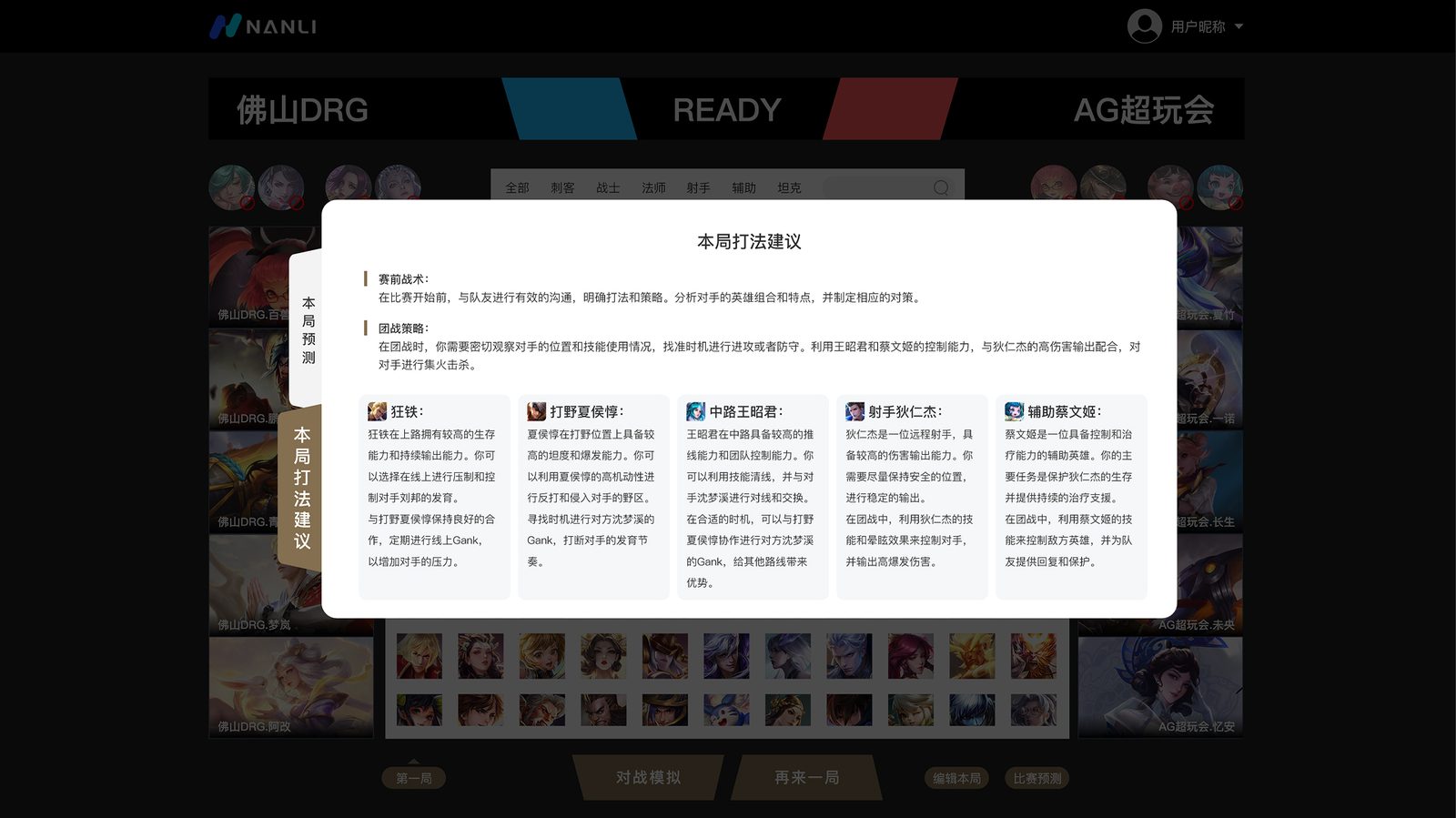Select the 射手 hero filter tab
The height and width of the screenshot is (818, 1456).
click(x=698, y=187)
